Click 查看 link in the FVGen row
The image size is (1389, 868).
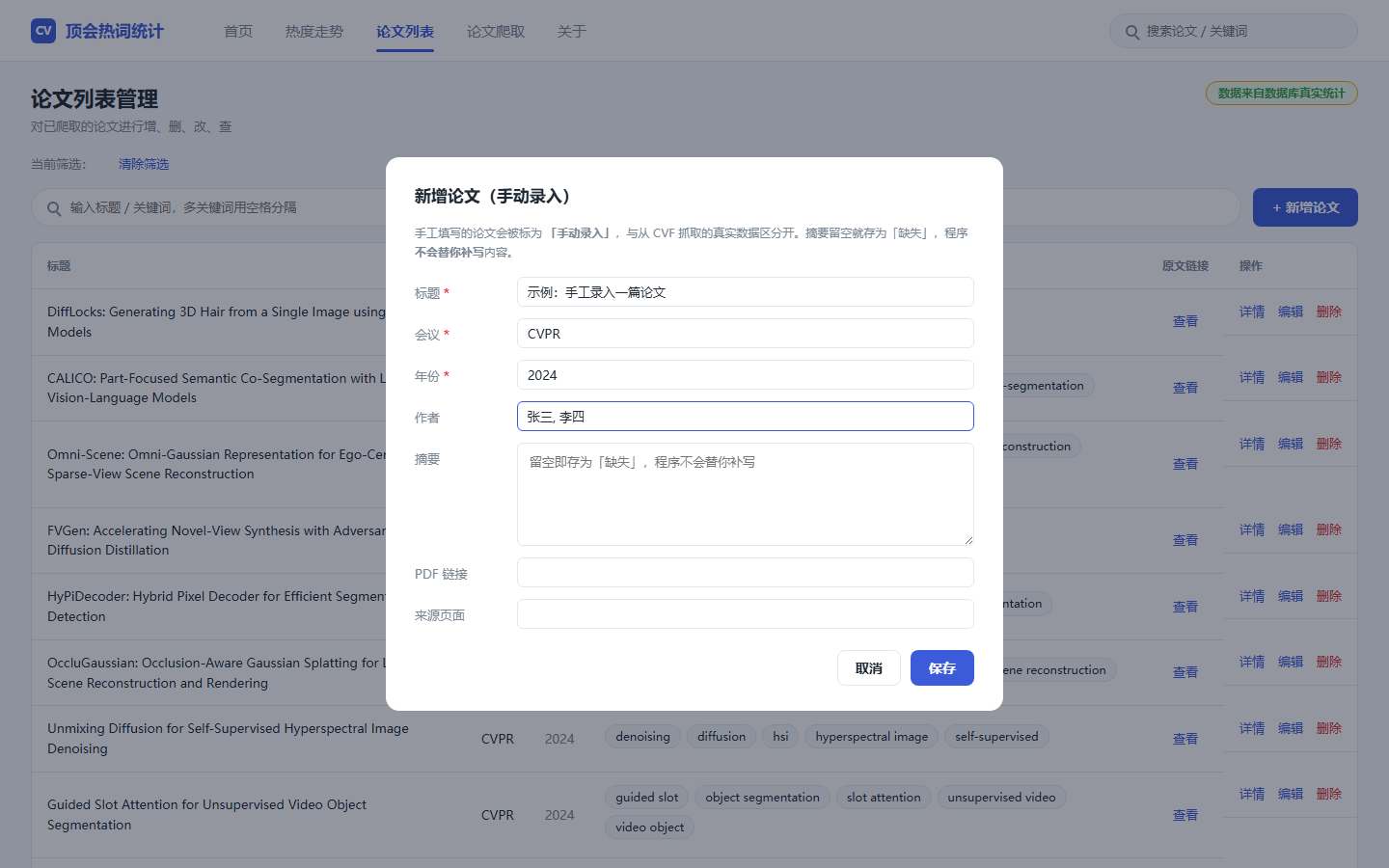1185,540
